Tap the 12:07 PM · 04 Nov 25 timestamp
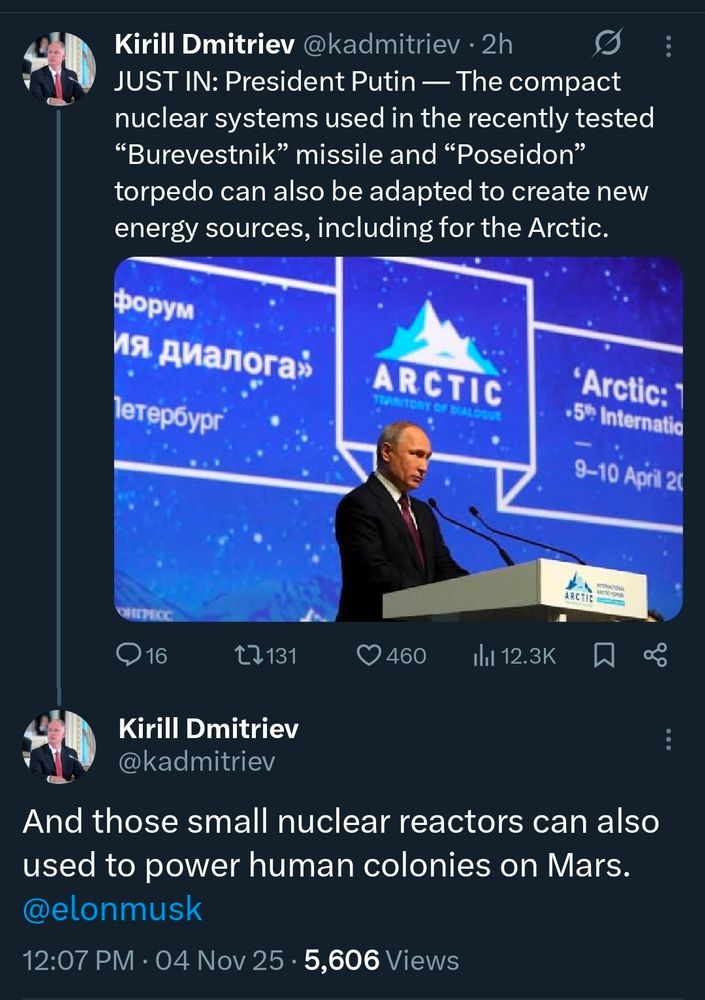Screen dimensions: 705x1000 (155, 961)
